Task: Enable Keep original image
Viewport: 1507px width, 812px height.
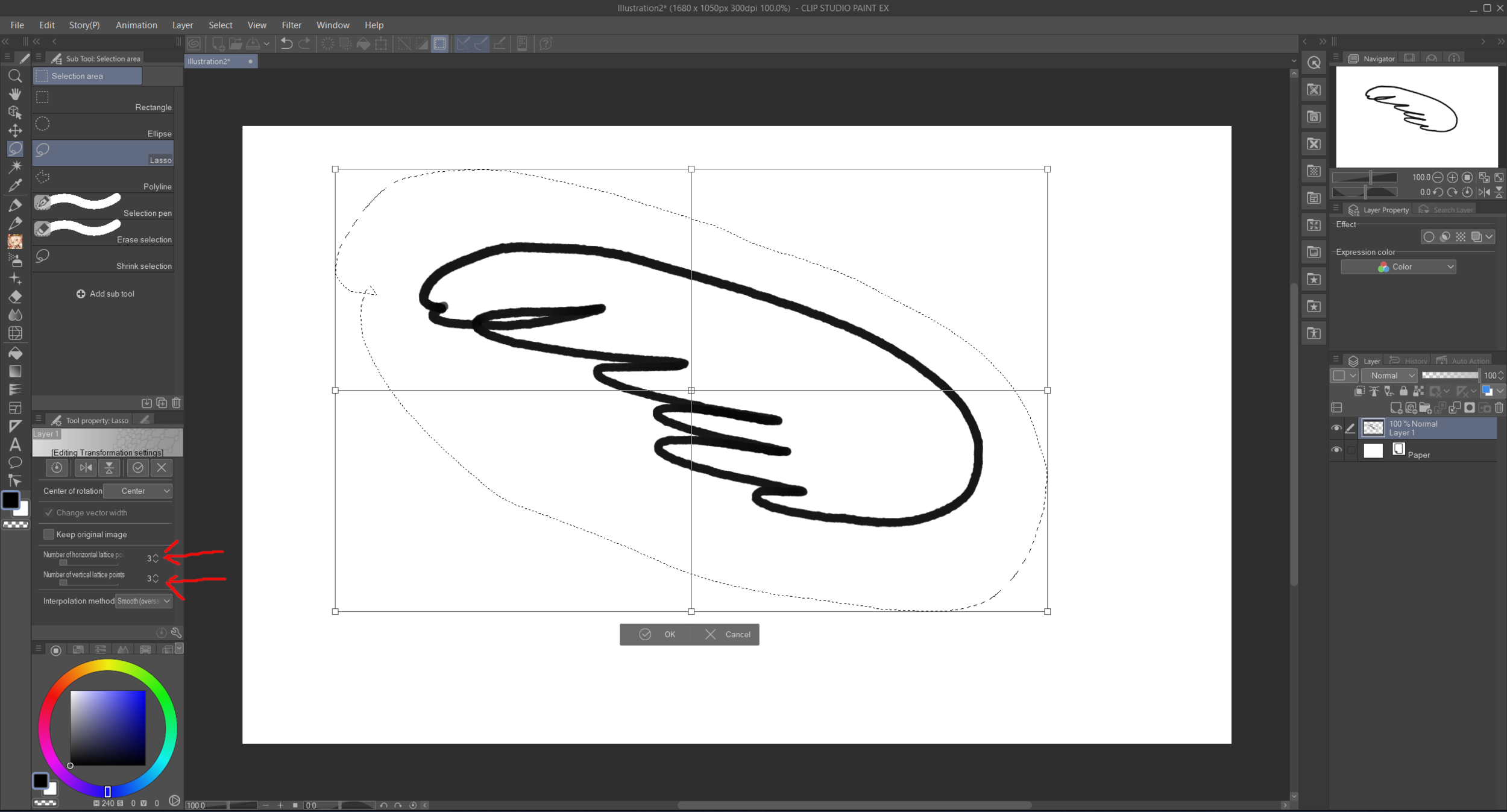Action: 49,534
